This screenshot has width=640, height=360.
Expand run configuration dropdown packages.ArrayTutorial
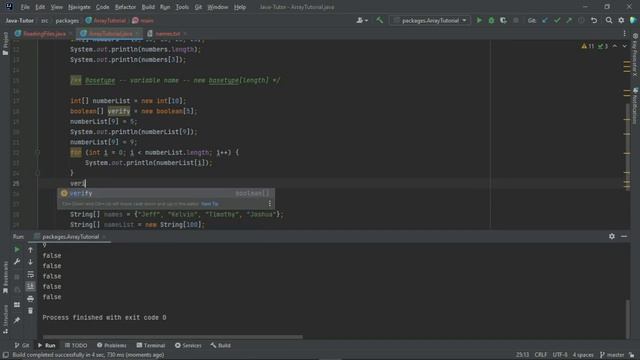point(430,20)
